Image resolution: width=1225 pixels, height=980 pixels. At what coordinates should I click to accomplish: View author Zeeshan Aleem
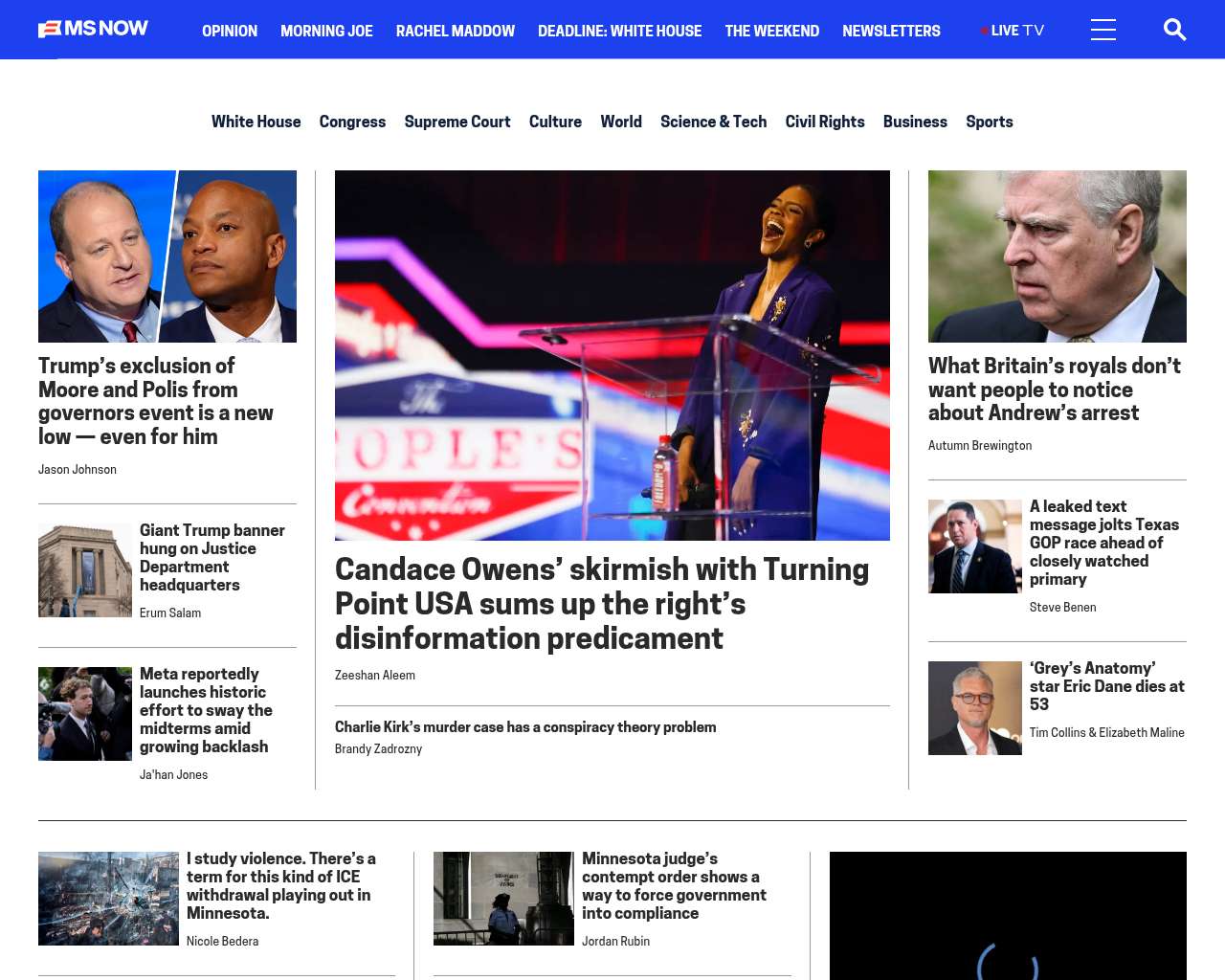pos(375,675)
